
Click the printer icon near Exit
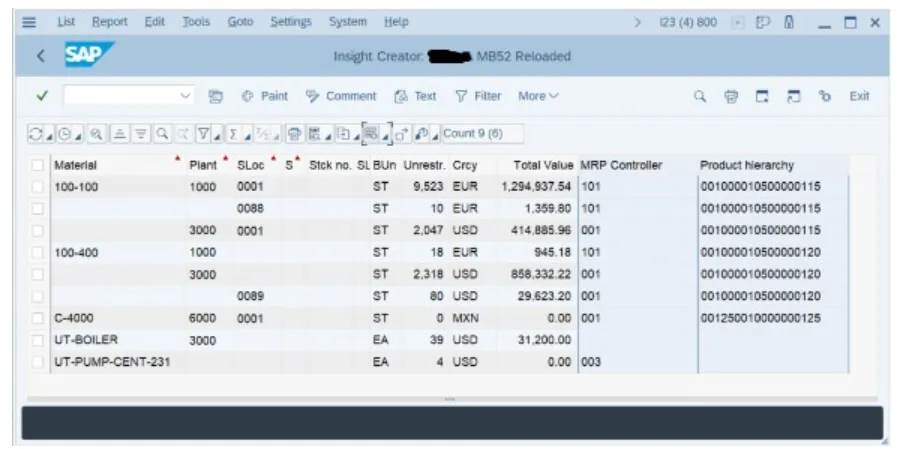[731, 96]
